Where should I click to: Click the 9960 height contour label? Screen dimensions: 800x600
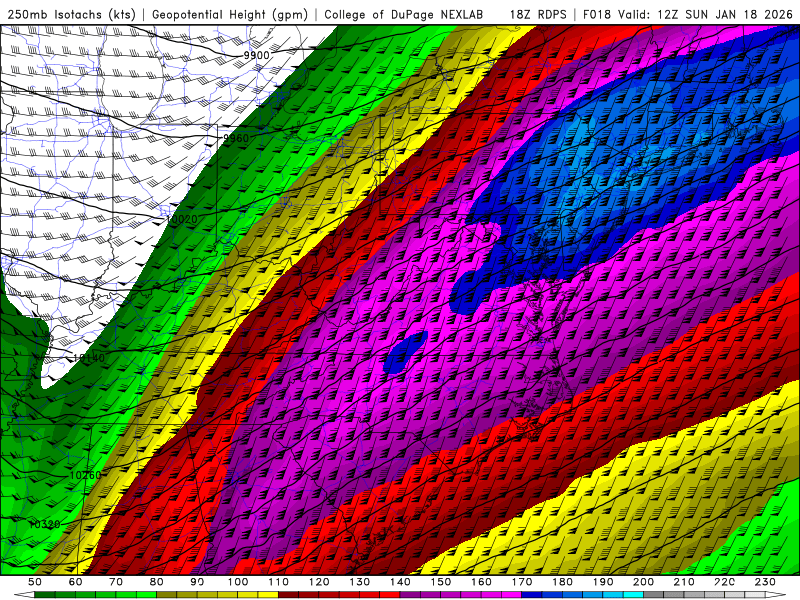coord(236,138)
